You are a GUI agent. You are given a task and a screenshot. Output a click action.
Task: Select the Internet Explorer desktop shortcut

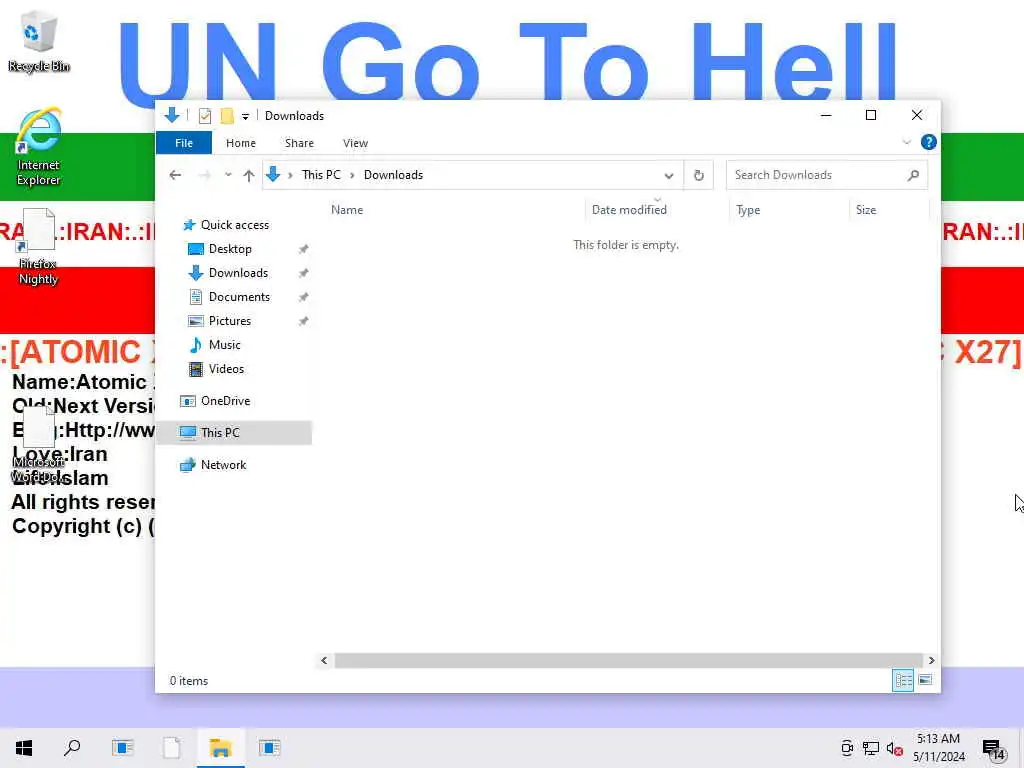[39, 148]
